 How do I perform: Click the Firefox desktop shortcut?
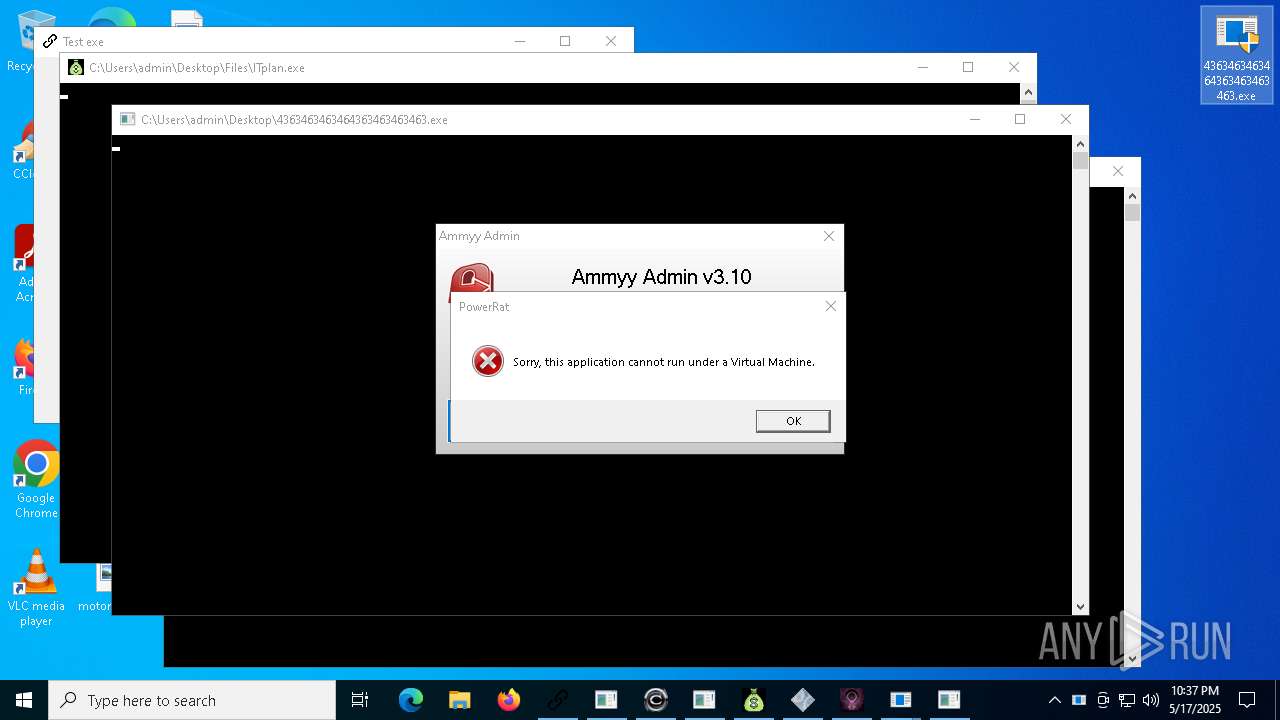25,368
